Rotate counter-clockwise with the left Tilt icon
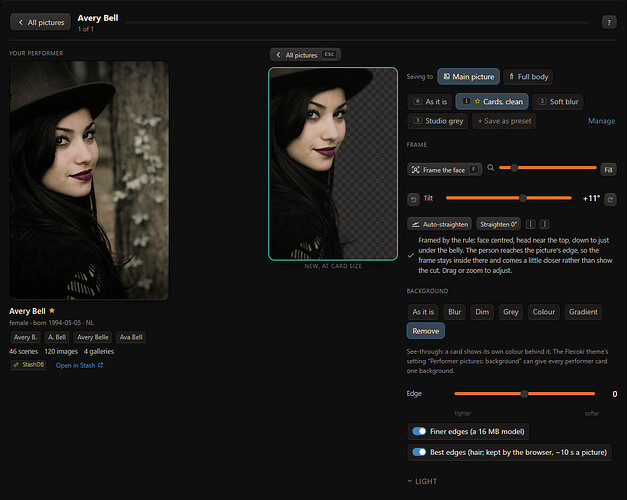 point(413,199)
